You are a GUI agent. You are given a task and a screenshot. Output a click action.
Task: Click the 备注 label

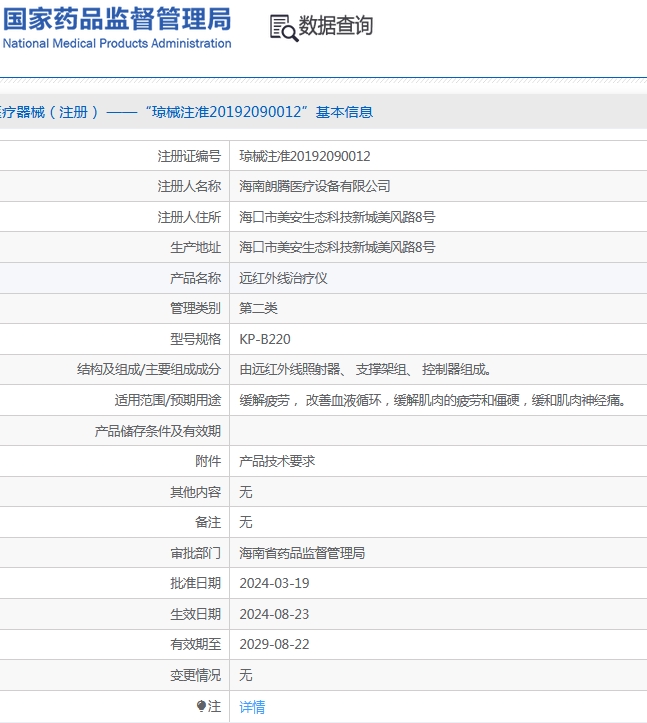(x=208, y=522)
